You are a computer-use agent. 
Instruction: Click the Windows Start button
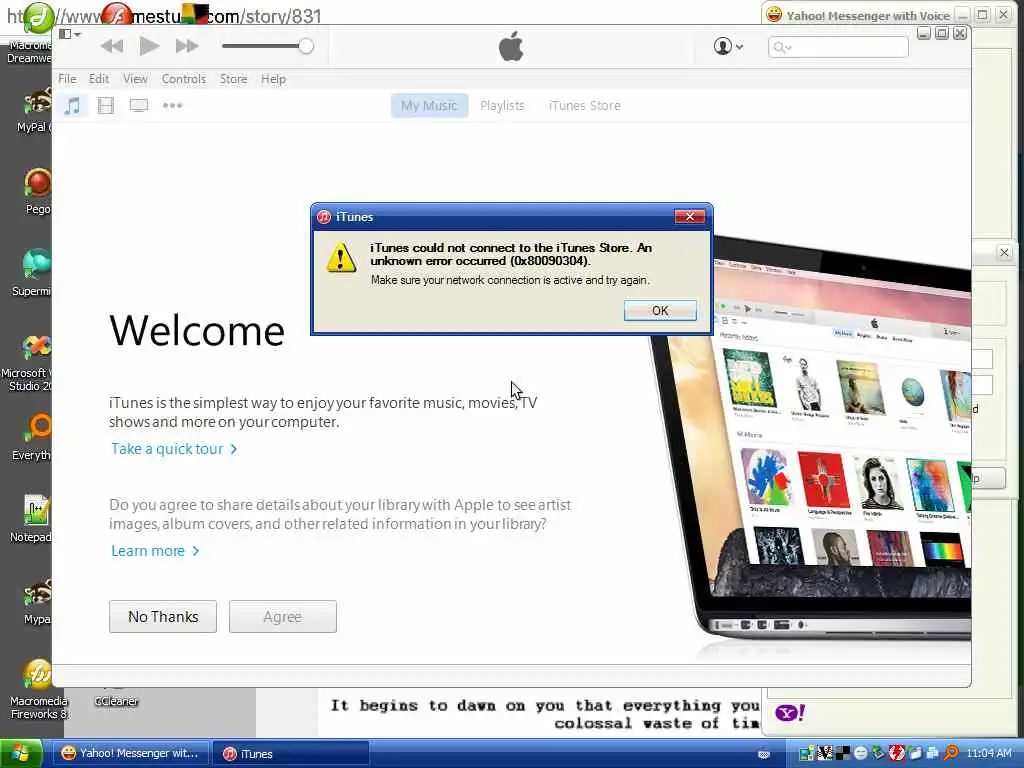(21, 754)
